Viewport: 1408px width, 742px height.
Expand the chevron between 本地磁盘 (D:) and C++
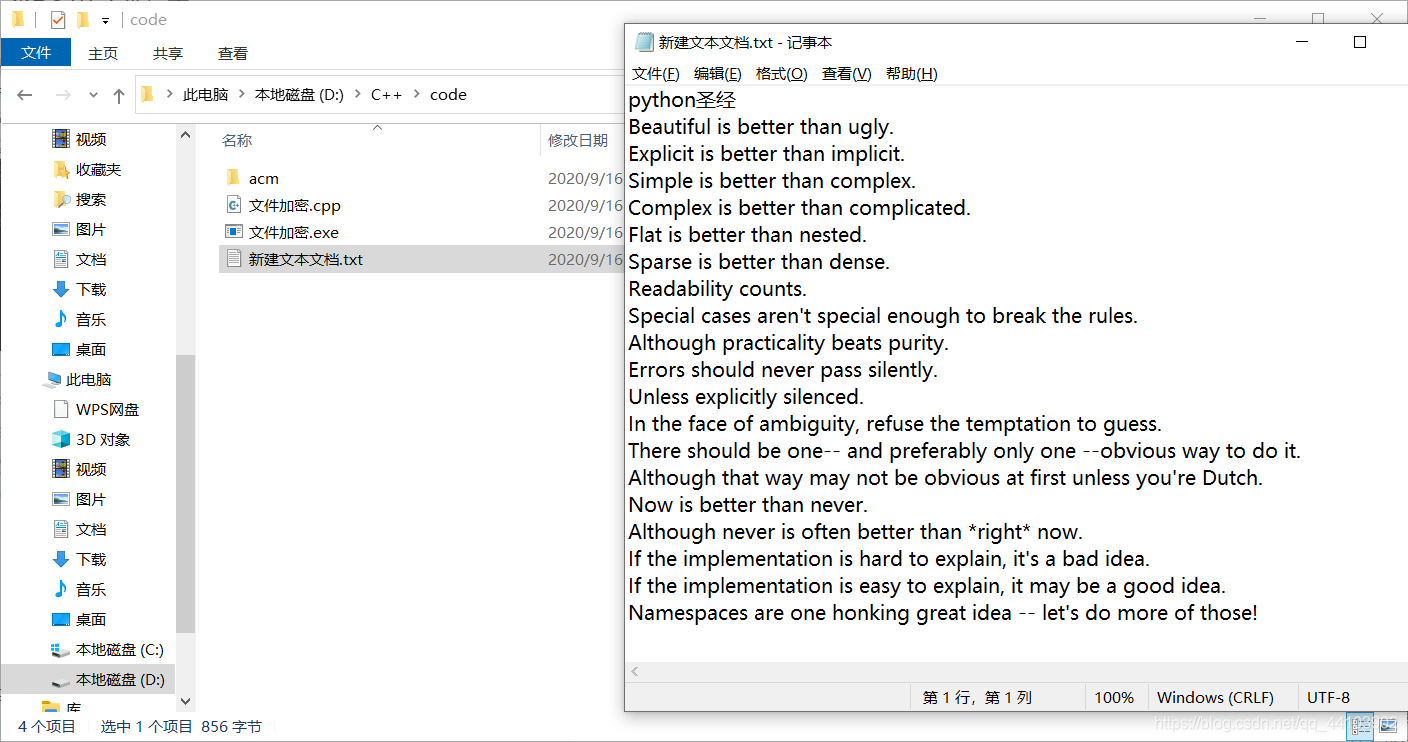coord(358,94)
